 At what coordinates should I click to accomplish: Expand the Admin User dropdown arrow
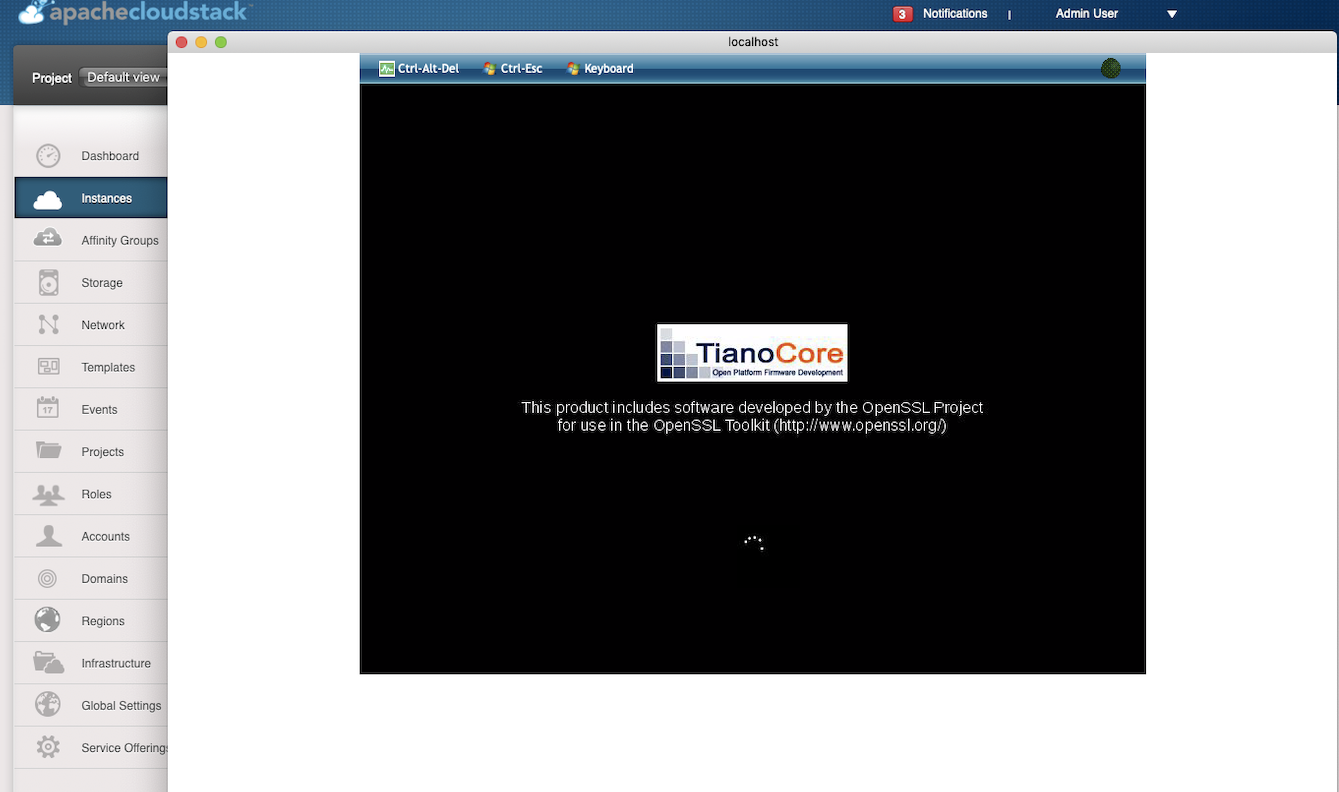pyautogui.click(x=1172, y=14)
